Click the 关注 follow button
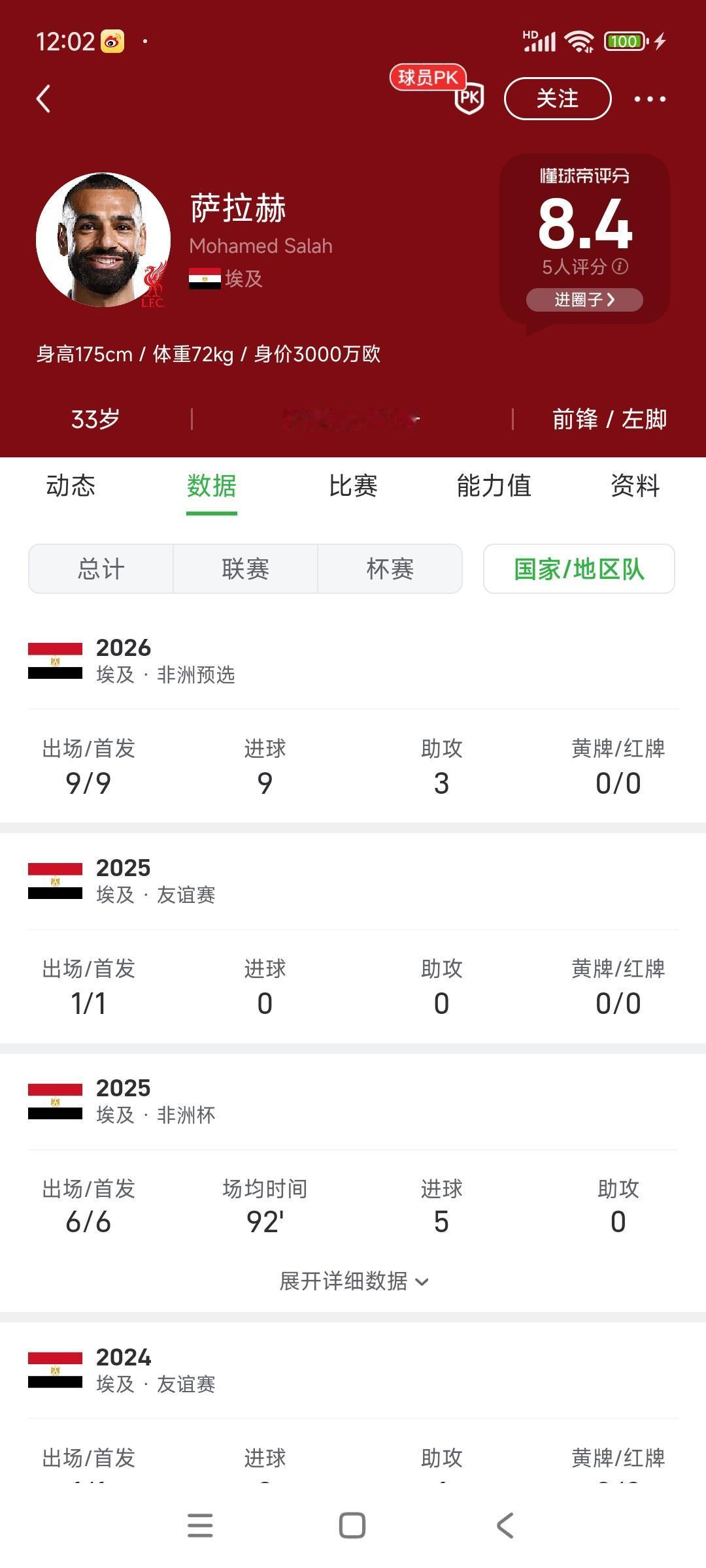This screenshot has width=706, height=1568. (558, 99)
